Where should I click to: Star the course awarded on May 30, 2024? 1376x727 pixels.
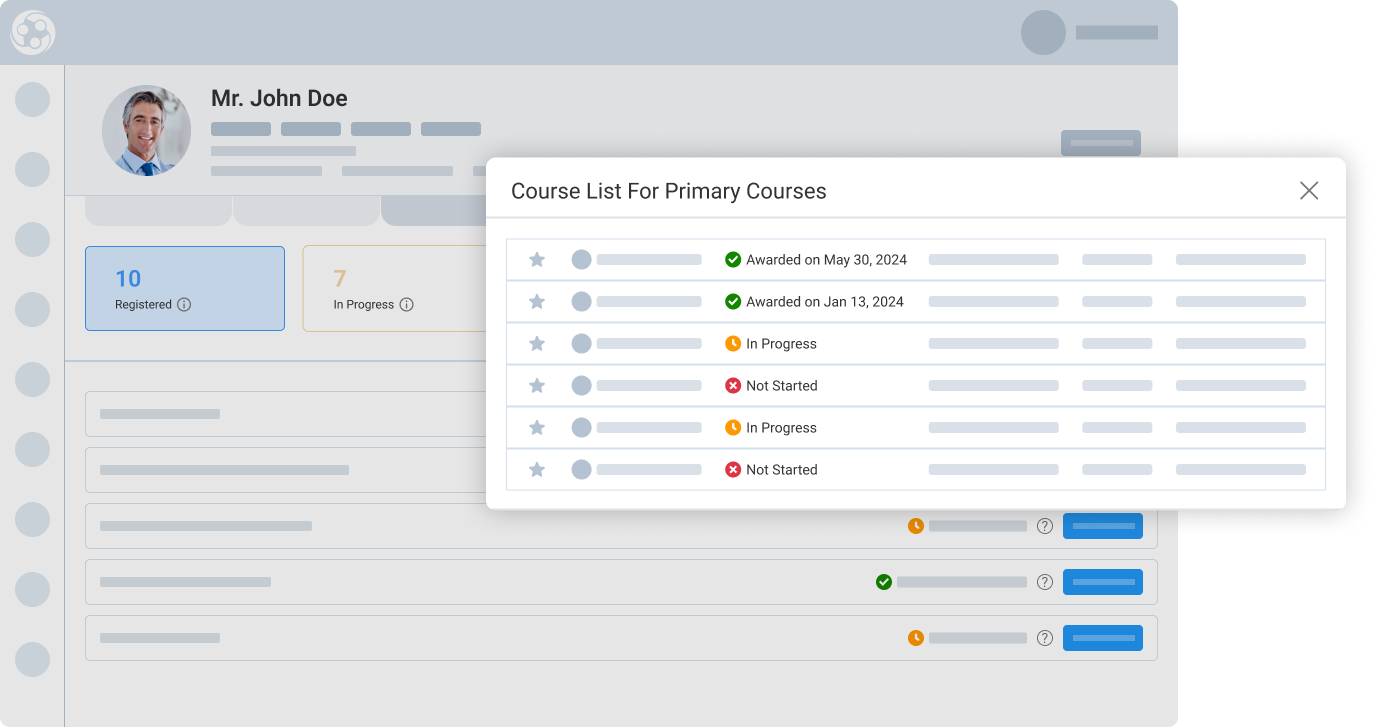pos(537,260)
